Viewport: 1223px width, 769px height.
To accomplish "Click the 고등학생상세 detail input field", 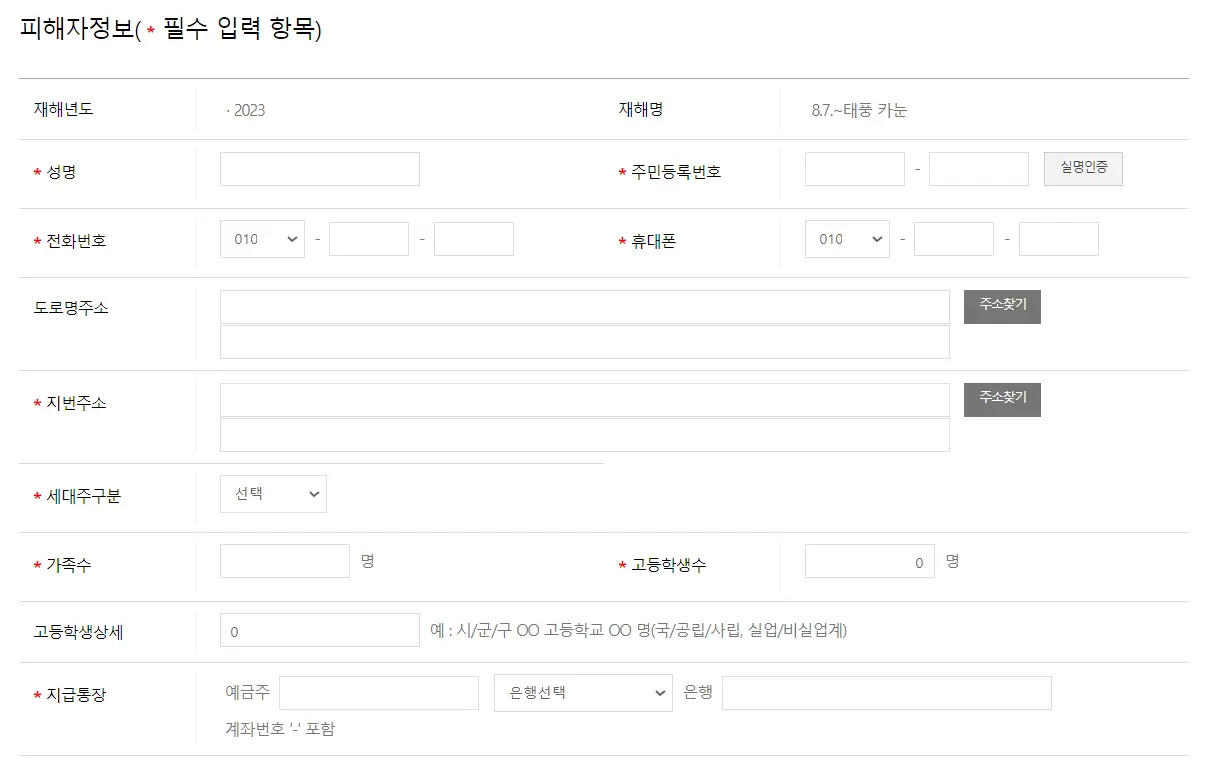I will [319, 629].
